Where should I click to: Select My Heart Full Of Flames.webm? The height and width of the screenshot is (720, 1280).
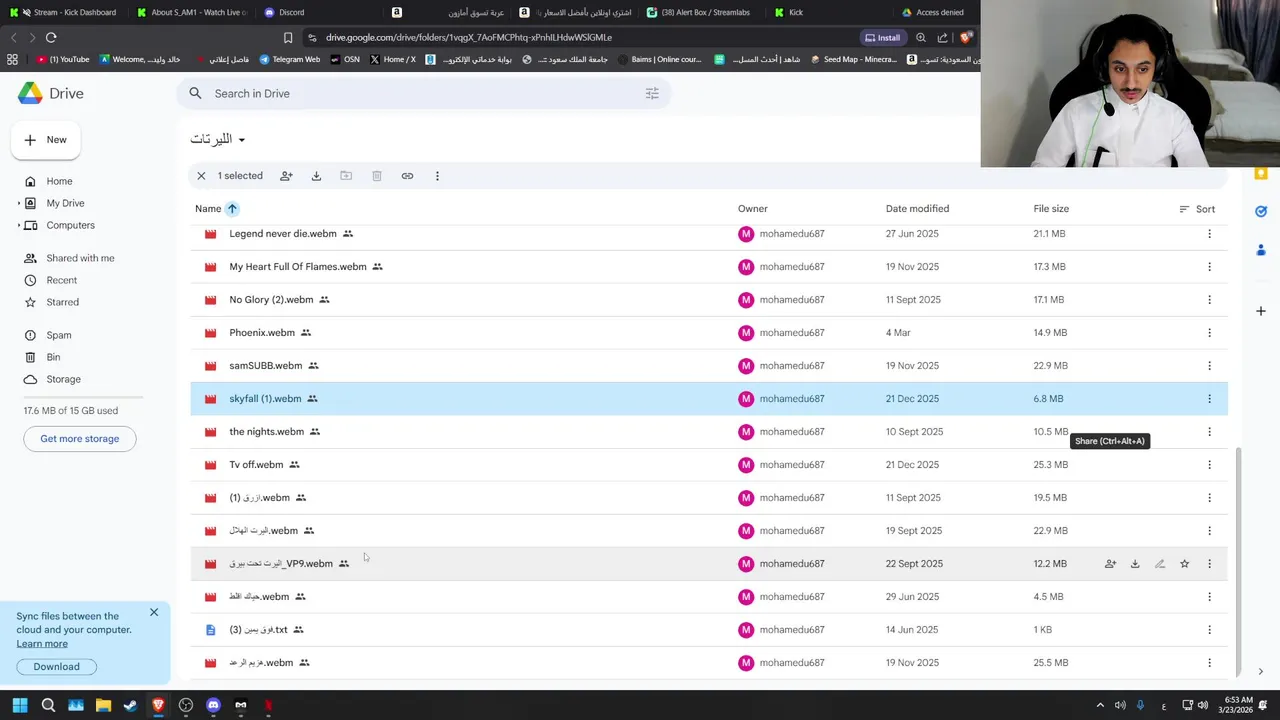click(x=709, y=267)
